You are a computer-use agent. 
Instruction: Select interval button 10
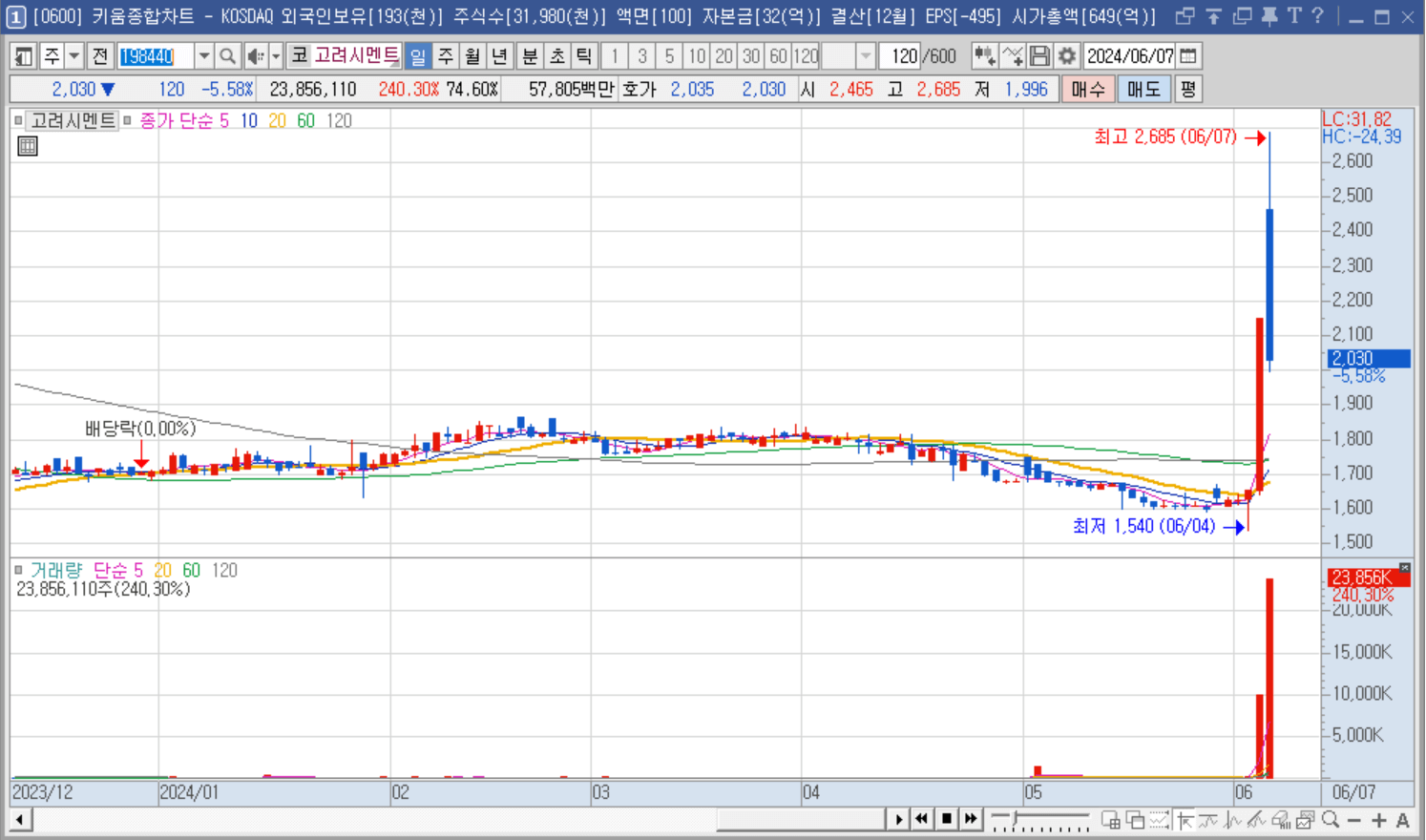pos(697,56)
